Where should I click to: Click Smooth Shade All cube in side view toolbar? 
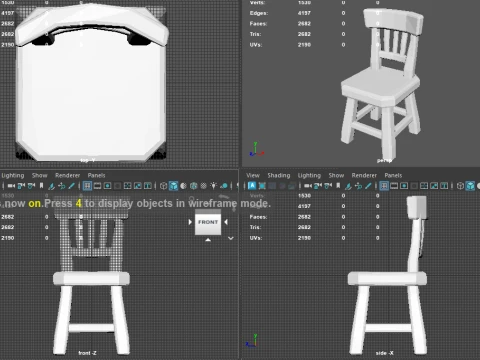[470, 186]
